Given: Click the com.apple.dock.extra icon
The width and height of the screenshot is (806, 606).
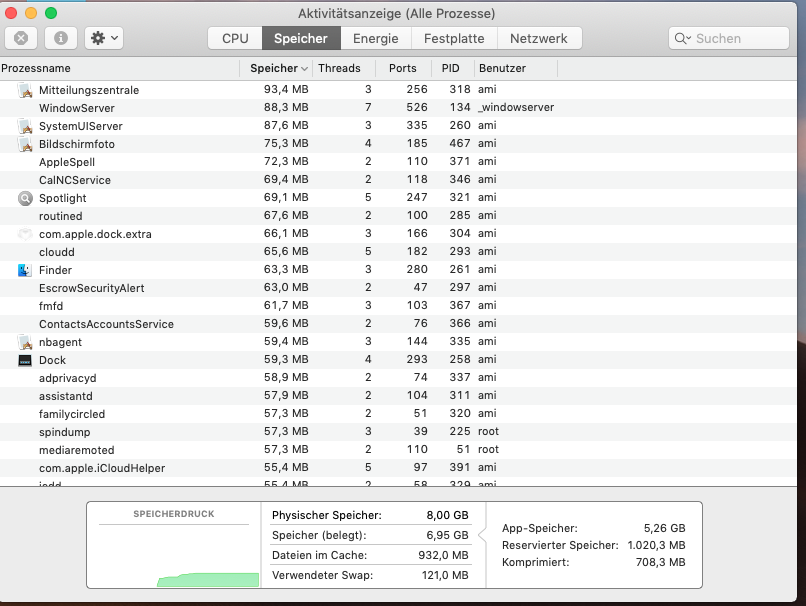Looking at the screenshot, I should [25, 234].
